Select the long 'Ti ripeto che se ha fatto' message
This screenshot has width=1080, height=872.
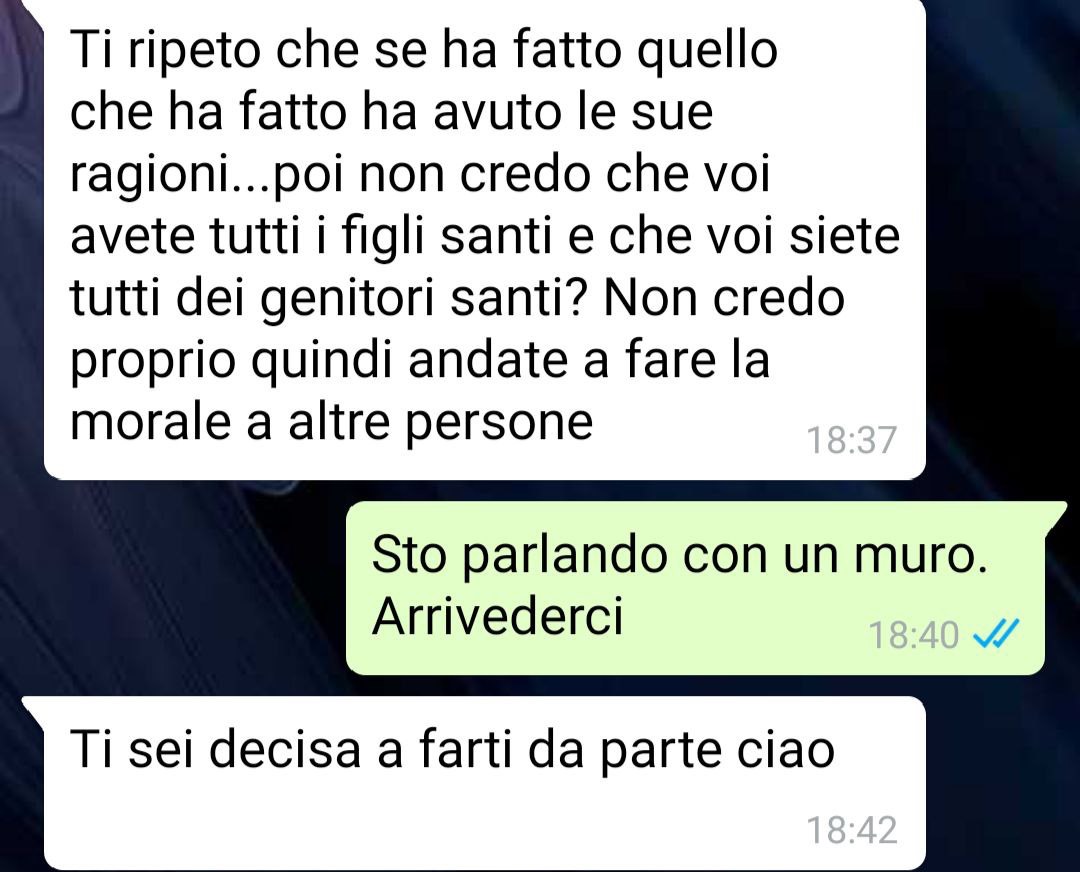pos(484,239)
